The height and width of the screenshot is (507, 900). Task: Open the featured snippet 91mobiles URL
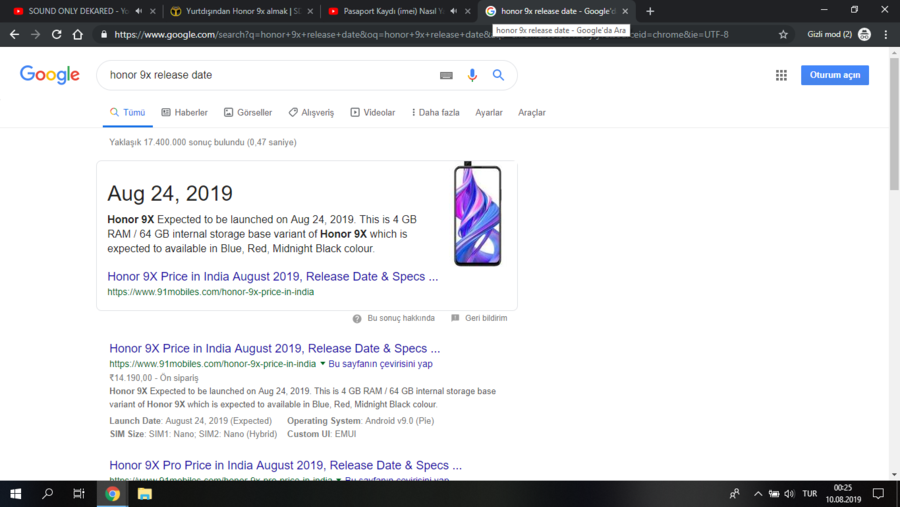tap(211, 292)
